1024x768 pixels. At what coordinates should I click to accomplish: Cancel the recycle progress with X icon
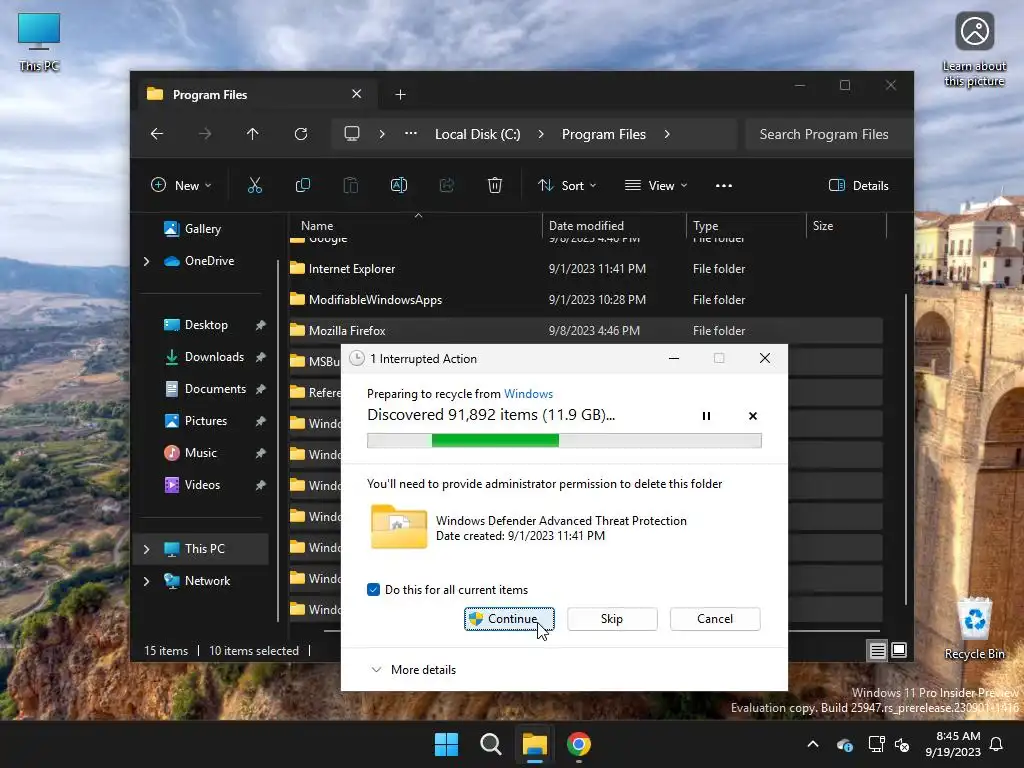752,416
